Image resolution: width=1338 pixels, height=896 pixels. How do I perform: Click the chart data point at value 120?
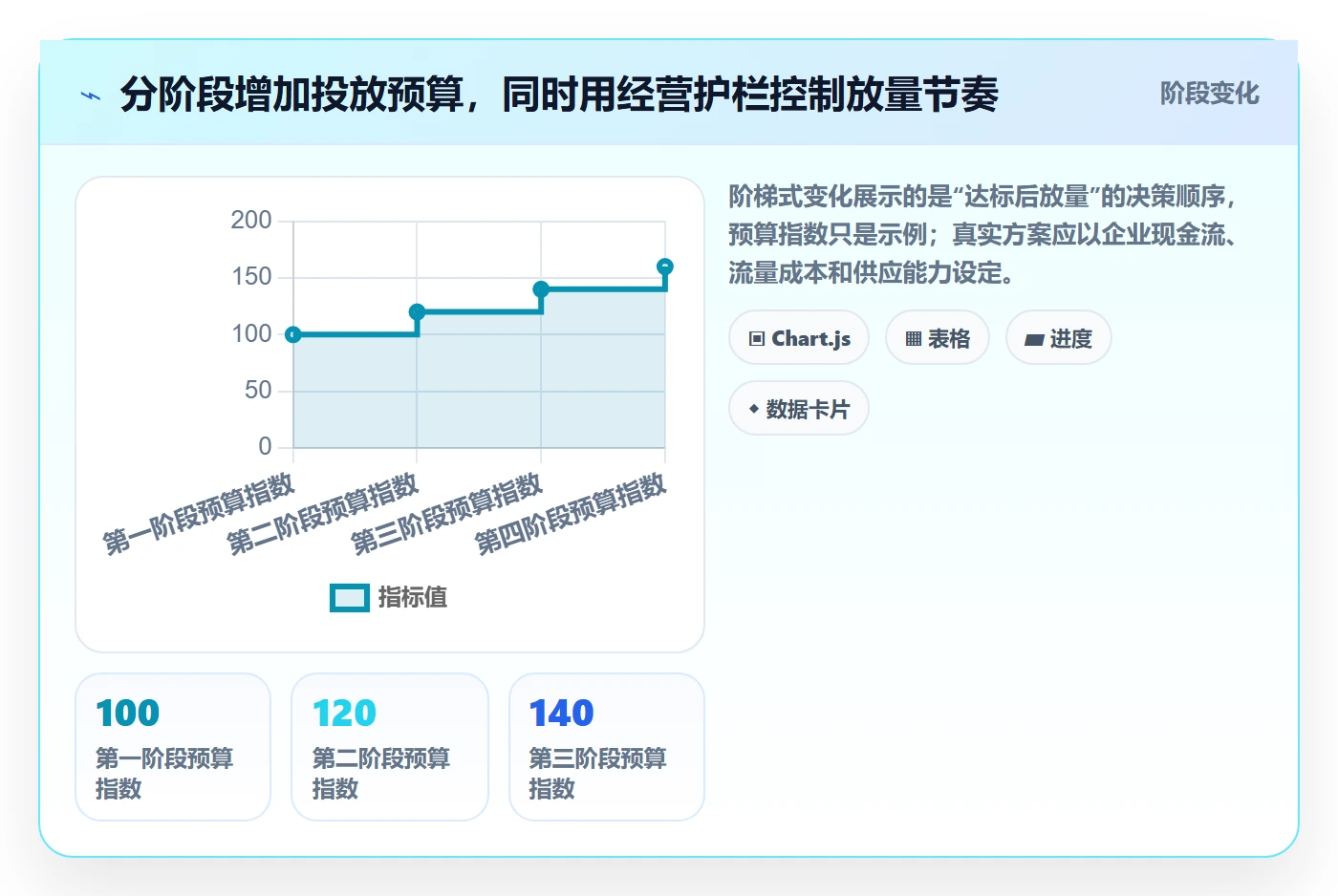[417, 311]
